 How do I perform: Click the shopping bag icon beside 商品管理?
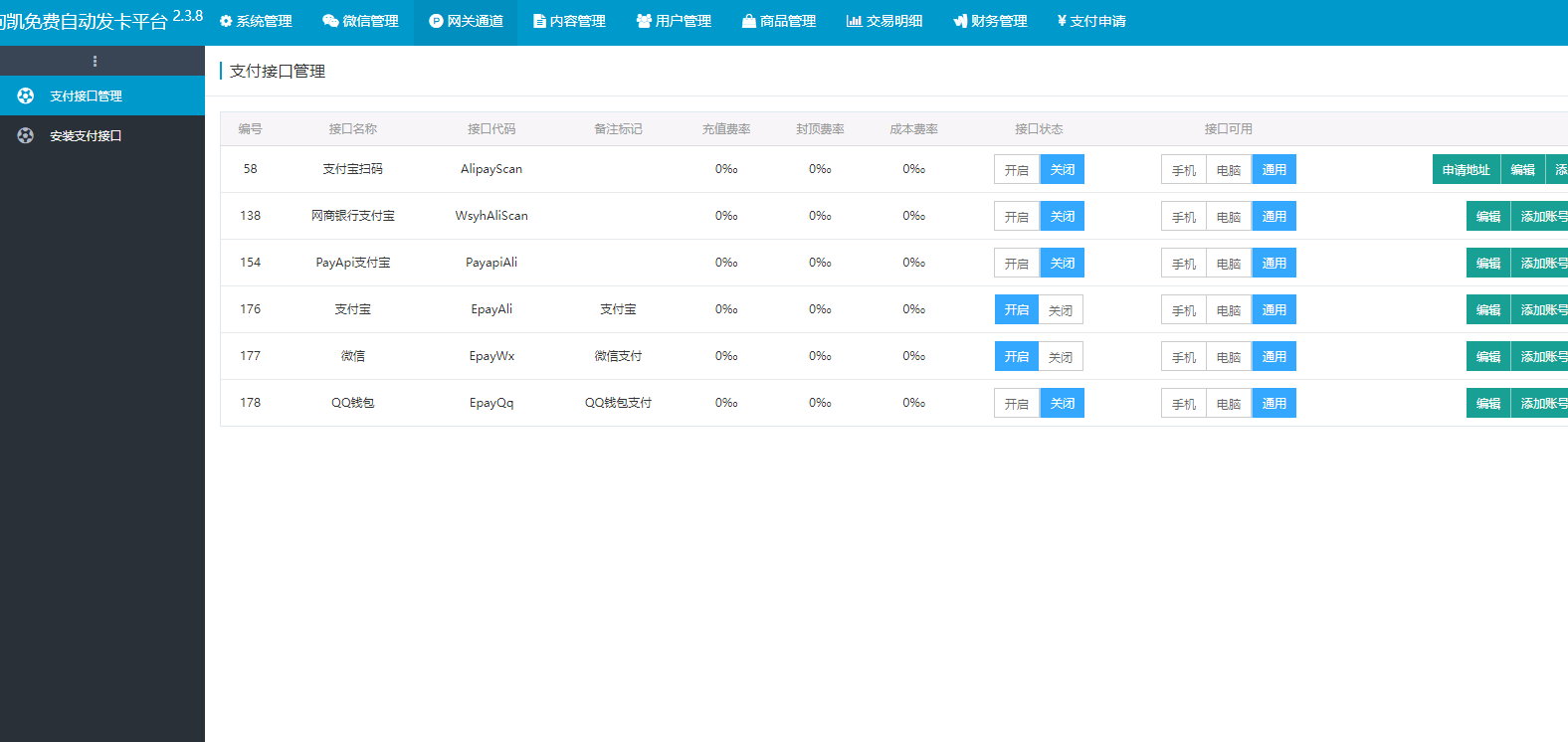point(749,21)
